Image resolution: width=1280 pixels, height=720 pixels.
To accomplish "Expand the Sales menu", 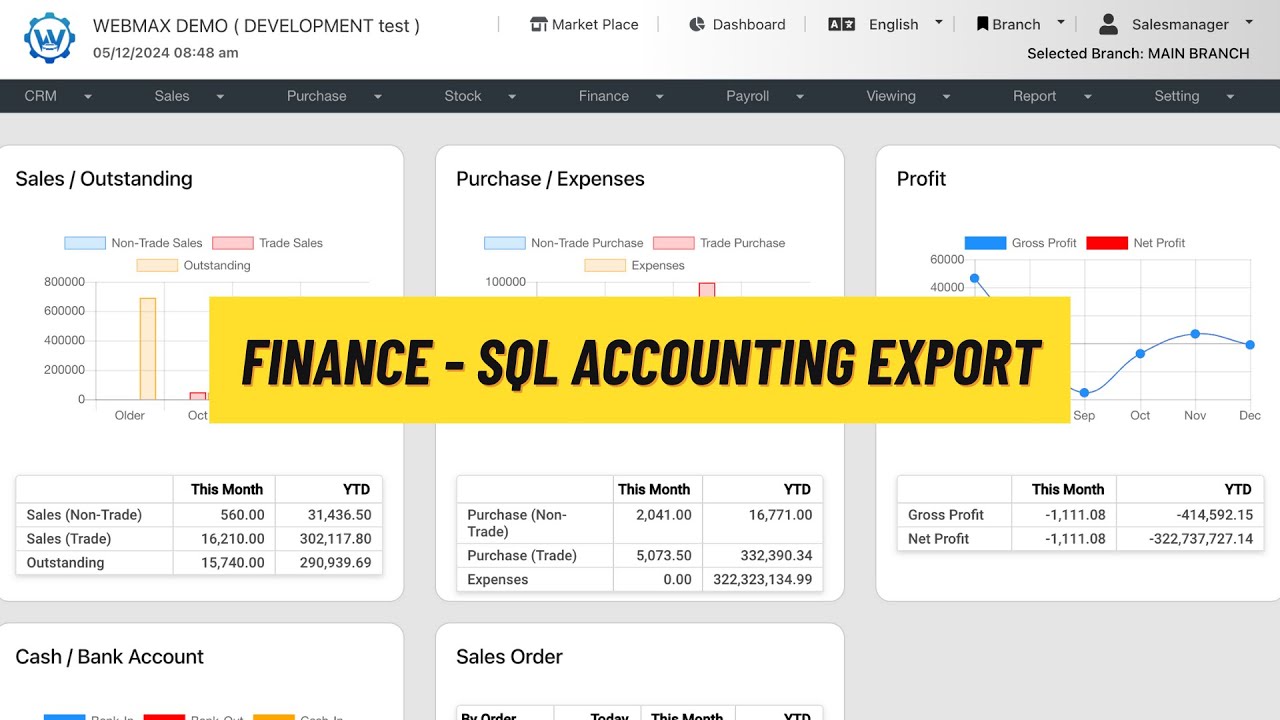I will 189,96.
